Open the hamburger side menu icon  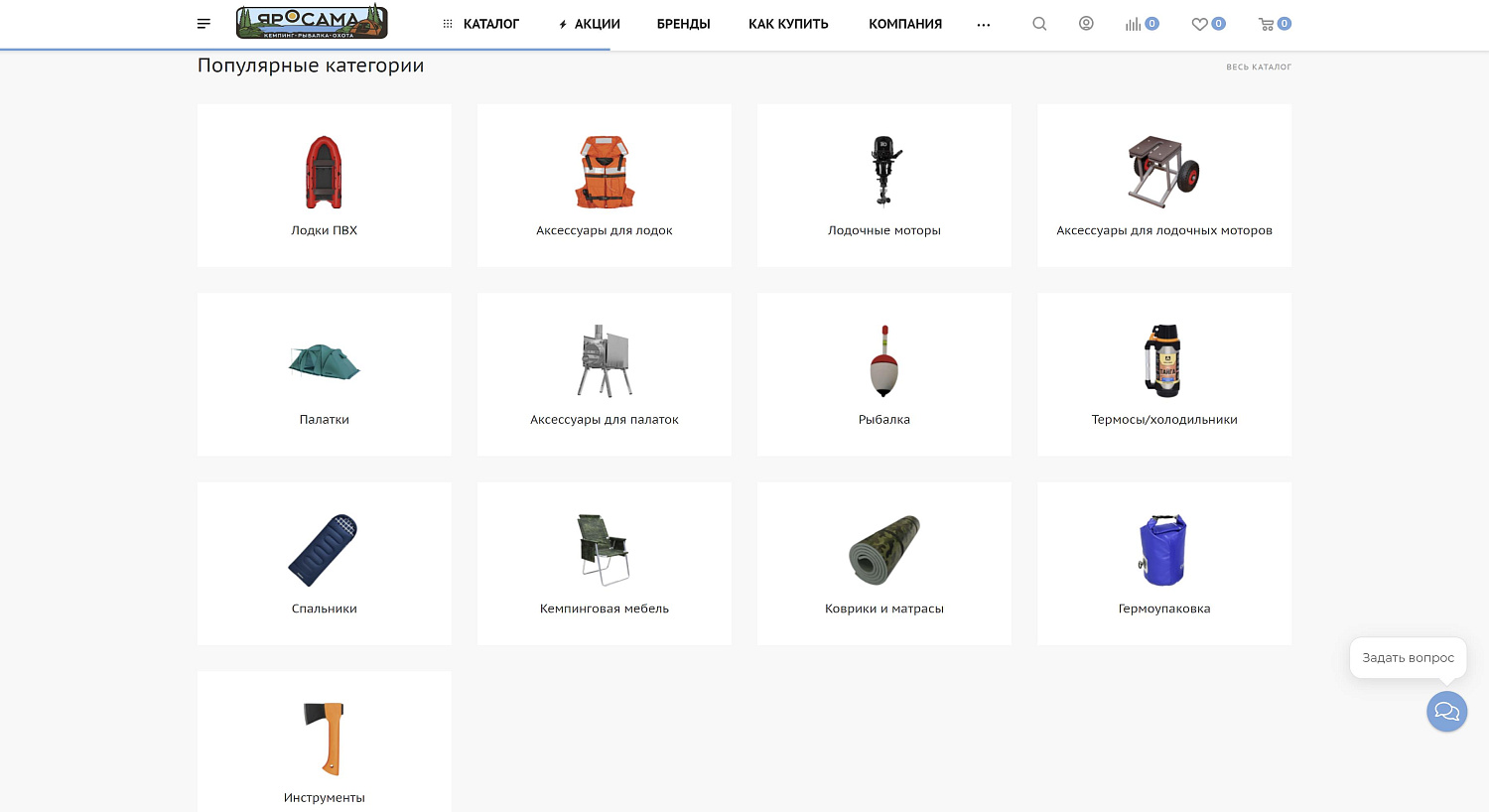click(203, 24)
